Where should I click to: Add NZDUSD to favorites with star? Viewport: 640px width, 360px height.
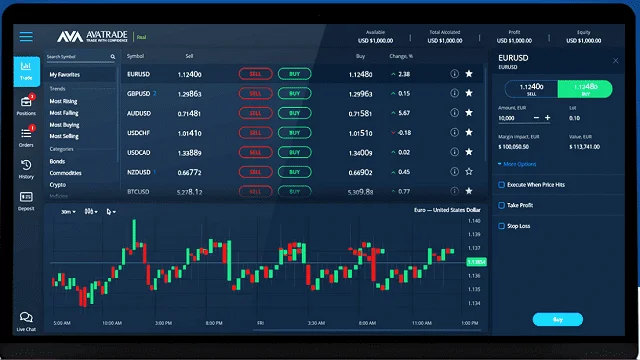(469, 171)
